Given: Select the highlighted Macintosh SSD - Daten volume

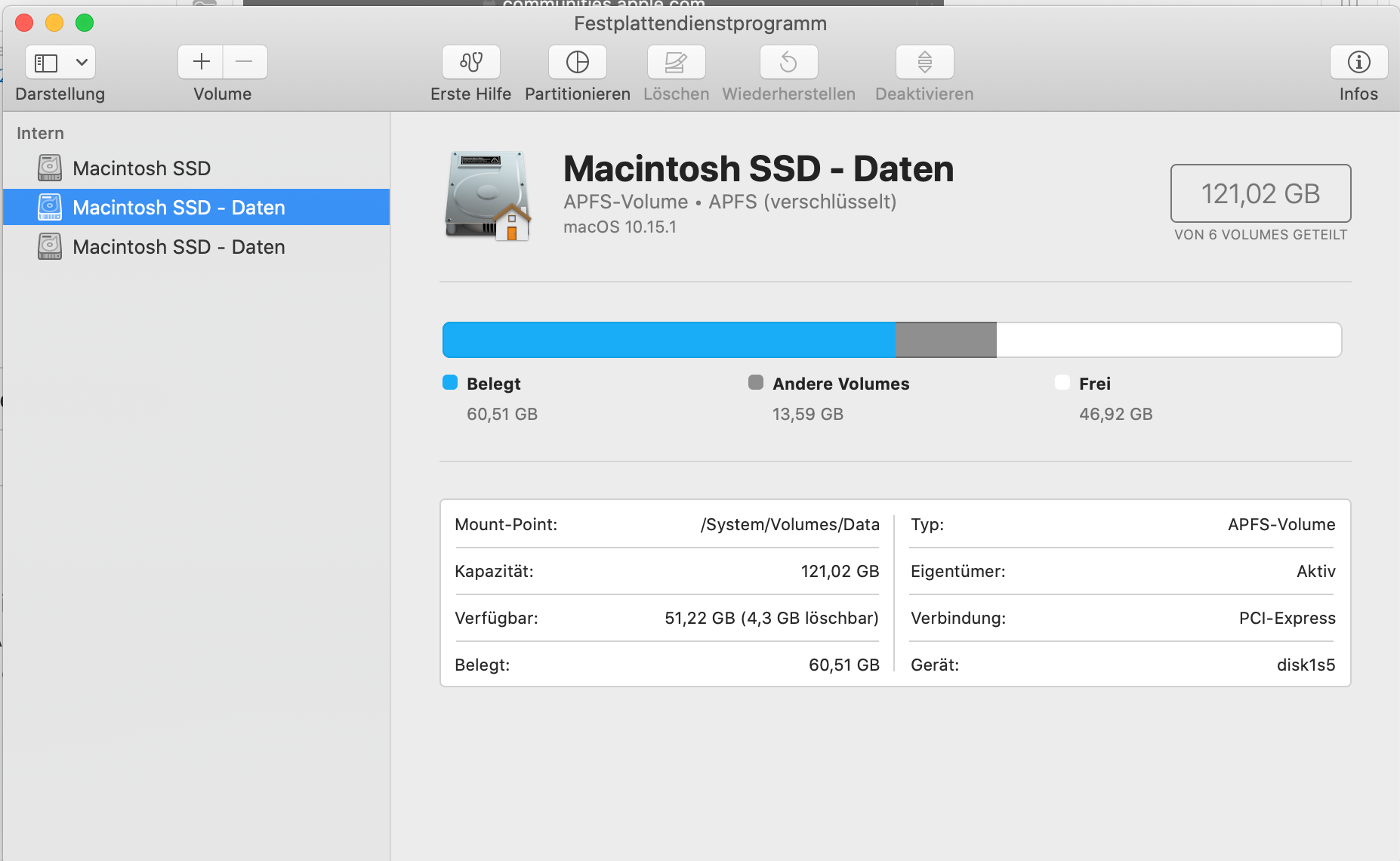Looking at the screenshot, I should (178, 208).
